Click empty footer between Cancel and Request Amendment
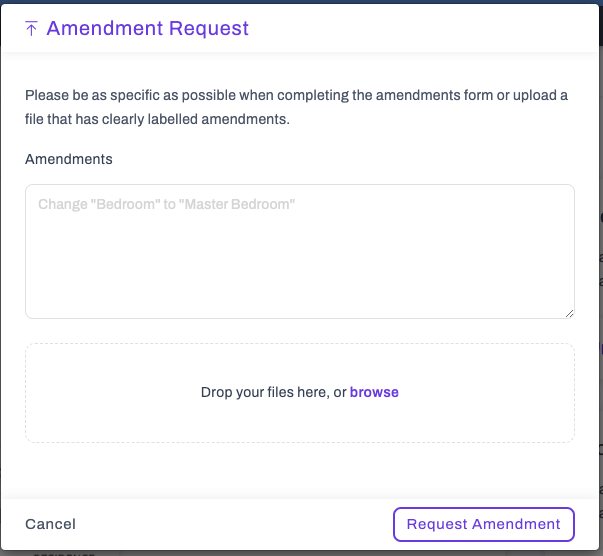The image size is (603, 556). [235, 524]
